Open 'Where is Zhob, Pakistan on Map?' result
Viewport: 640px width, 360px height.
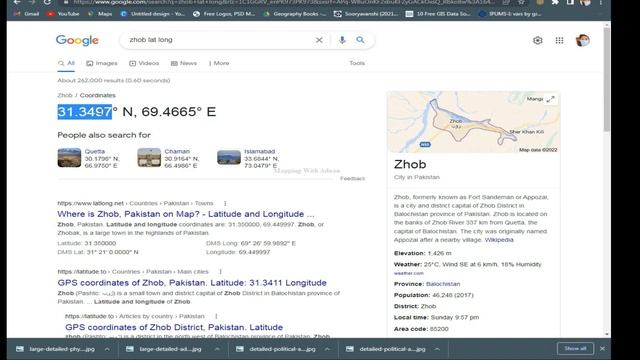186,214
